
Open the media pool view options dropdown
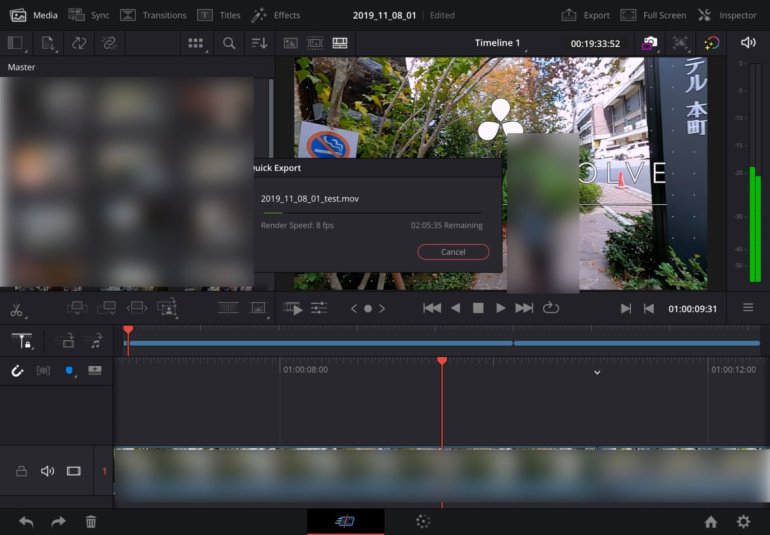pos(196,43)
